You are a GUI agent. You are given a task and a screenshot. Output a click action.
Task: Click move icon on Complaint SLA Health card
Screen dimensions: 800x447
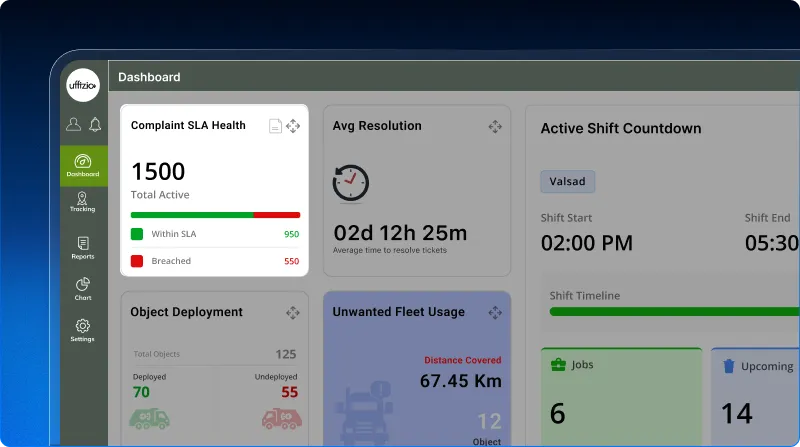click(x=293, y=126)
